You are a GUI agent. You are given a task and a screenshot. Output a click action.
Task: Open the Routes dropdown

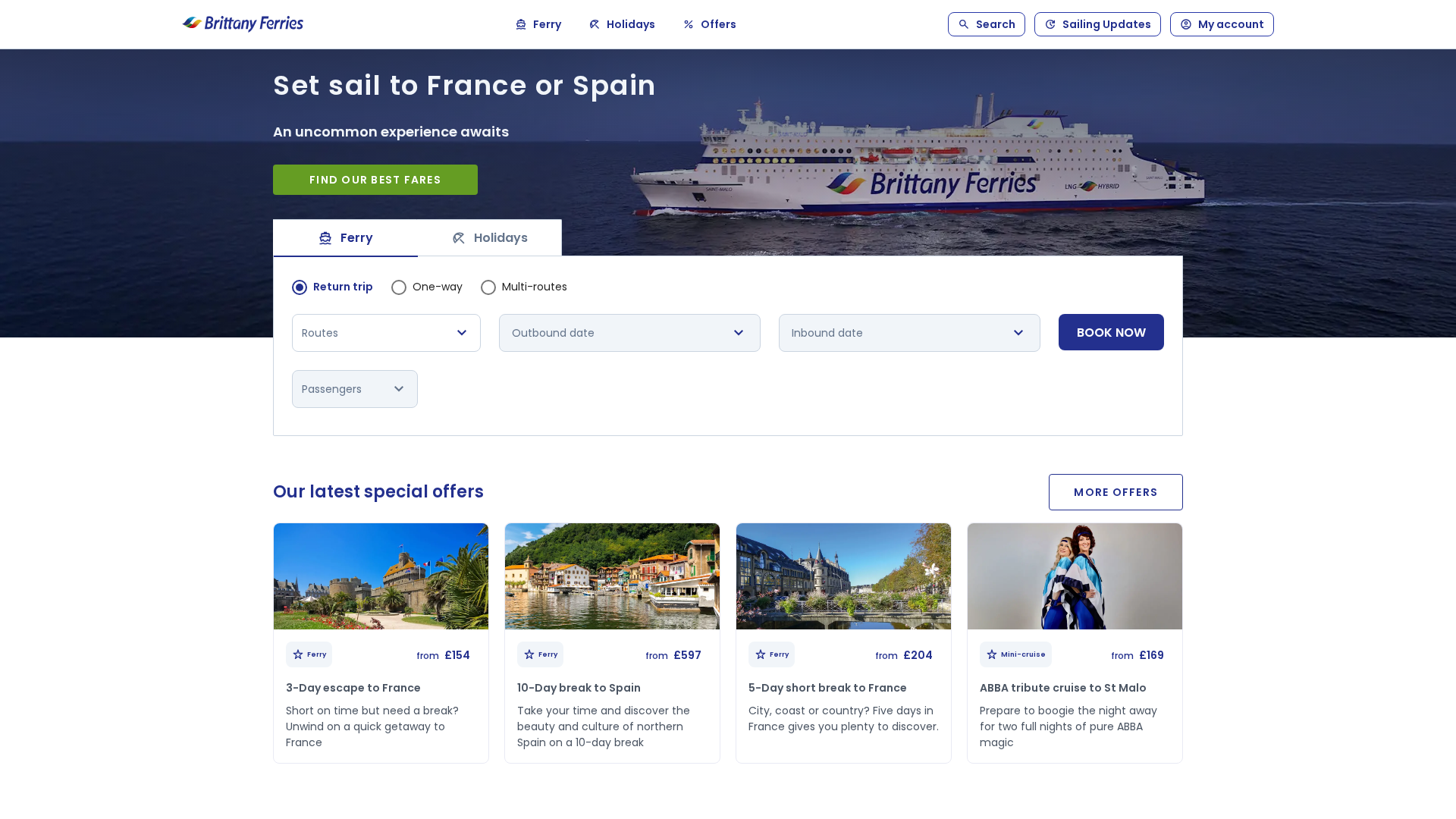pos(386,333)
